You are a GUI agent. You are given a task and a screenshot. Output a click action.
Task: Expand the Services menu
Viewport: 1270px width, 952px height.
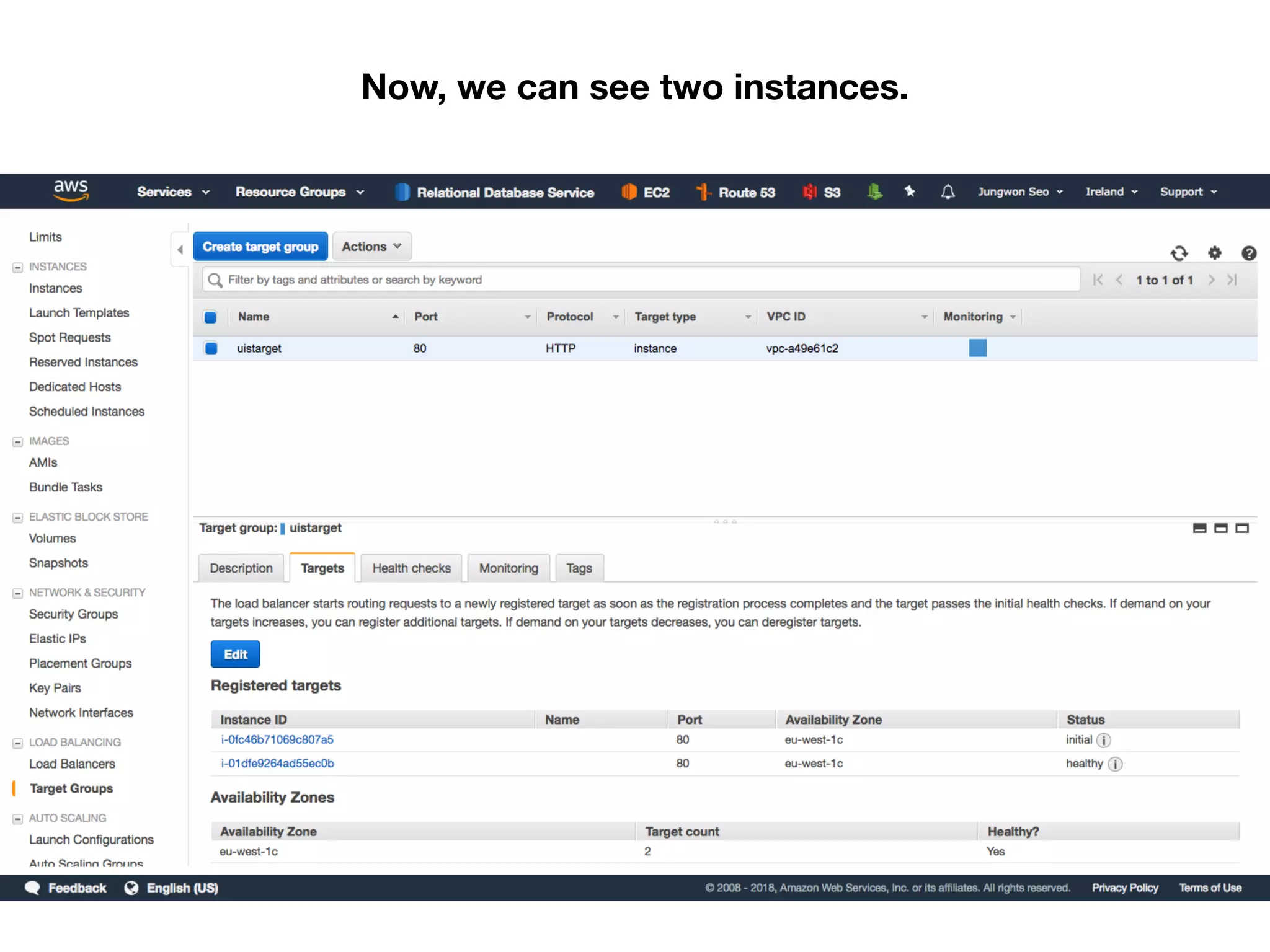(173, 192)
